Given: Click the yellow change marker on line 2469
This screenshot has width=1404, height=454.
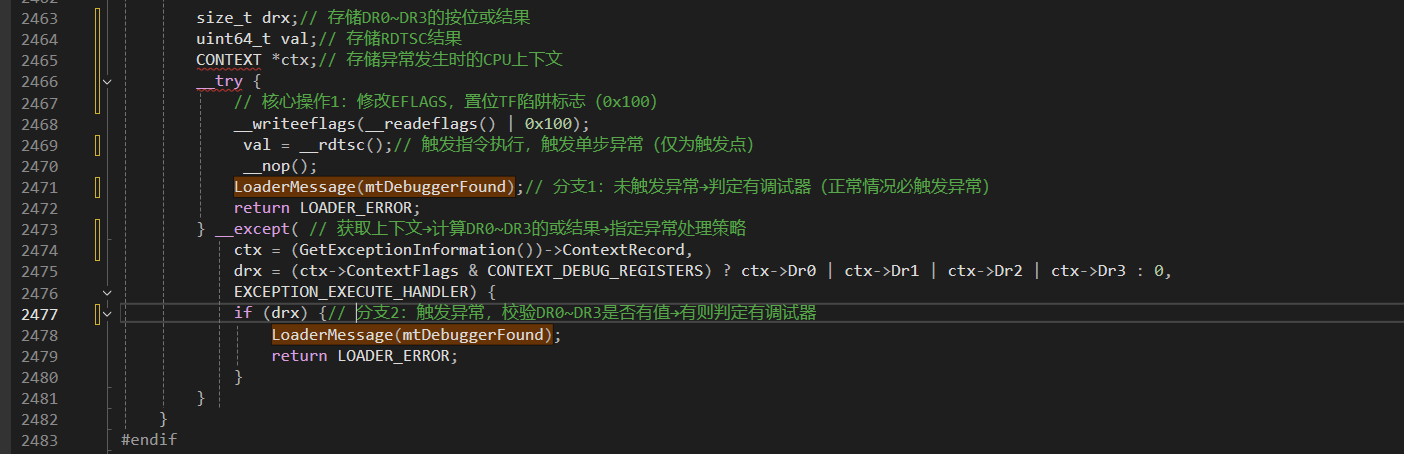Looking at the screenshot, I should (98, 145).
